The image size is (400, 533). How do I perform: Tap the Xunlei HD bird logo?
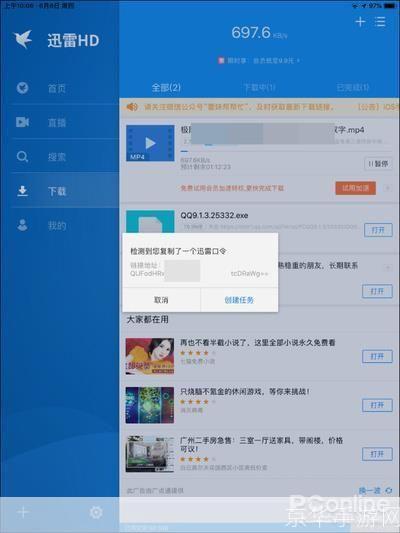23,39
